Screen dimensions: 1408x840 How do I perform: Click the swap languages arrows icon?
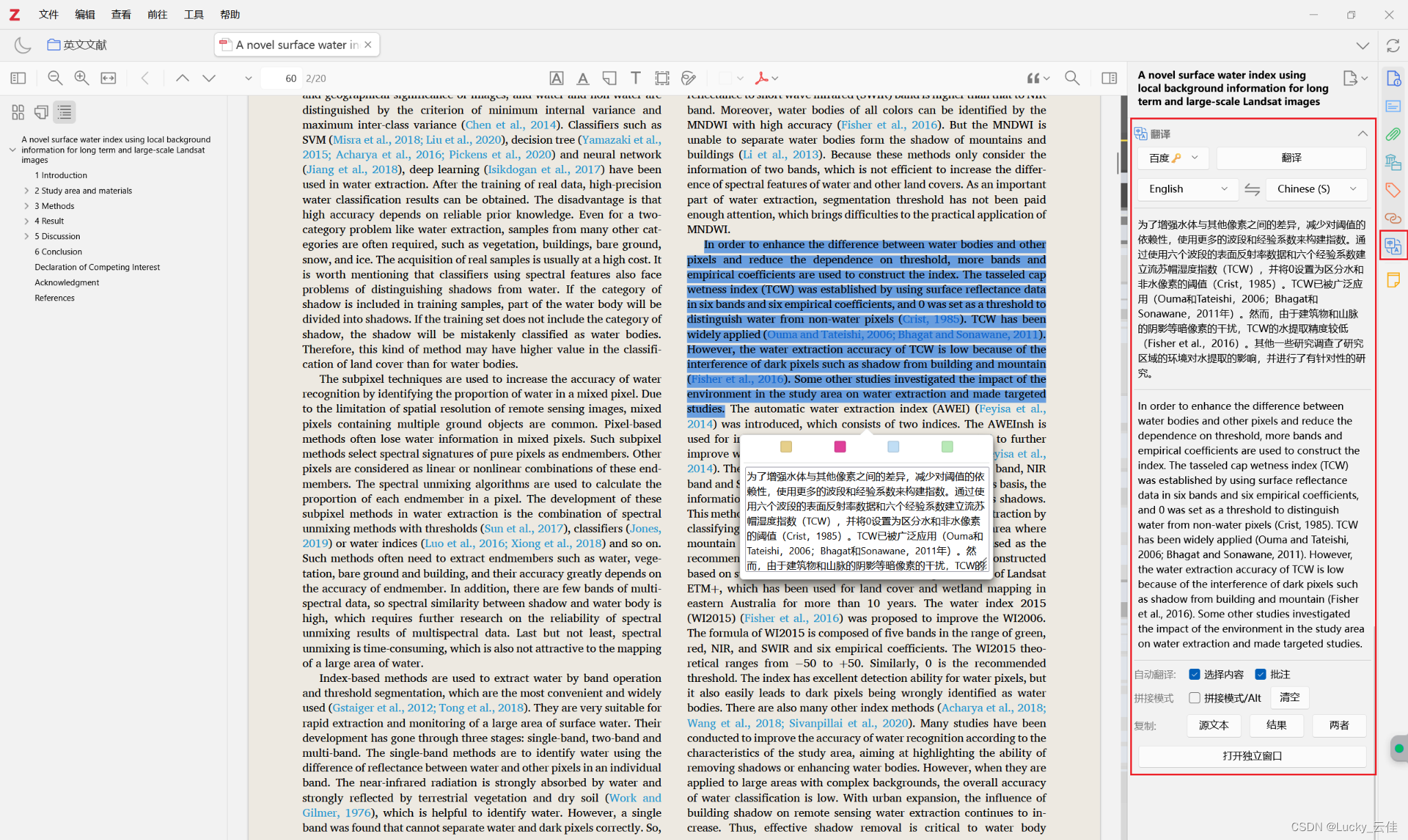coord(1252,190)
